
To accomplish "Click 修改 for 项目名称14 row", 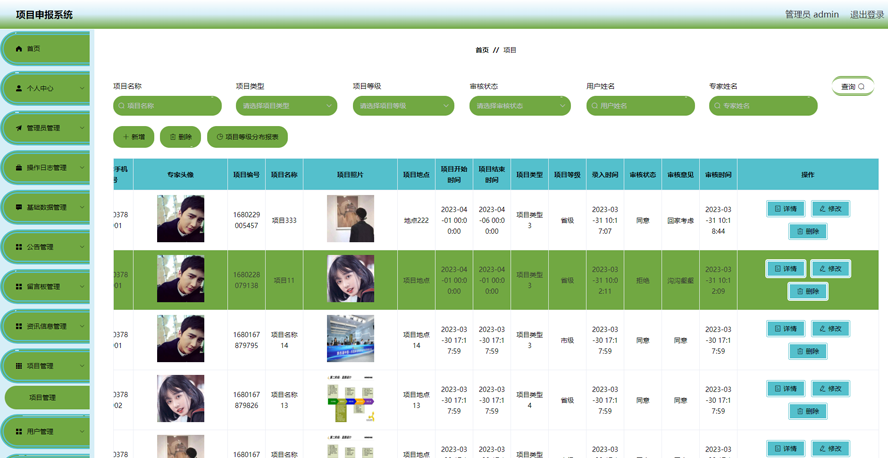I will coord(831,328).
